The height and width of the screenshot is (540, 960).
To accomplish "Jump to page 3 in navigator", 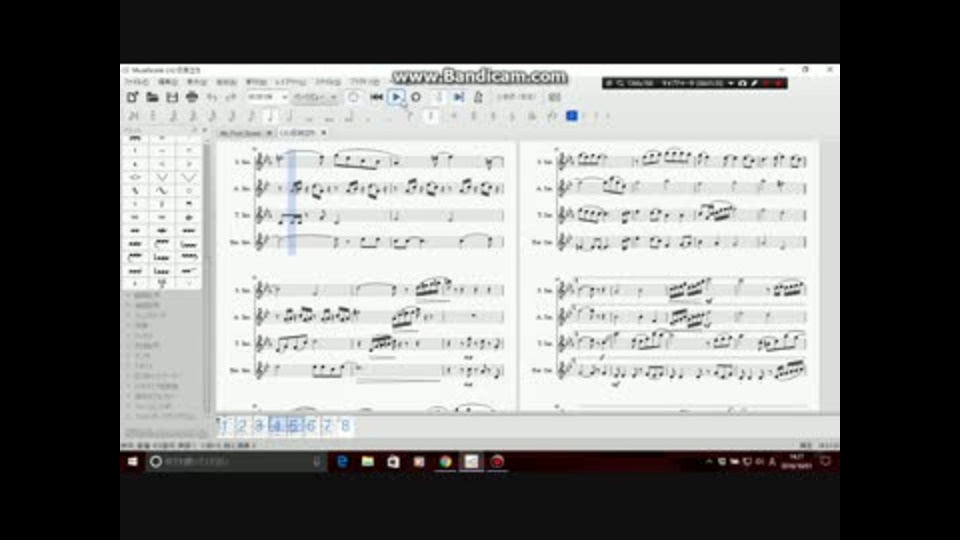I will click(x=259, y=426).
